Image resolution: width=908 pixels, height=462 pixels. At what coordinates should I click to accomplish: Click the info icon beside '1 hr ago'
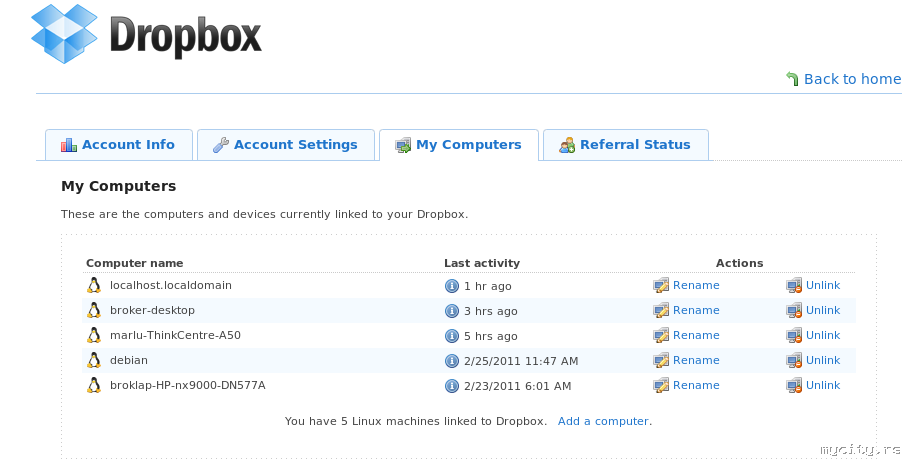click(451, 286)
